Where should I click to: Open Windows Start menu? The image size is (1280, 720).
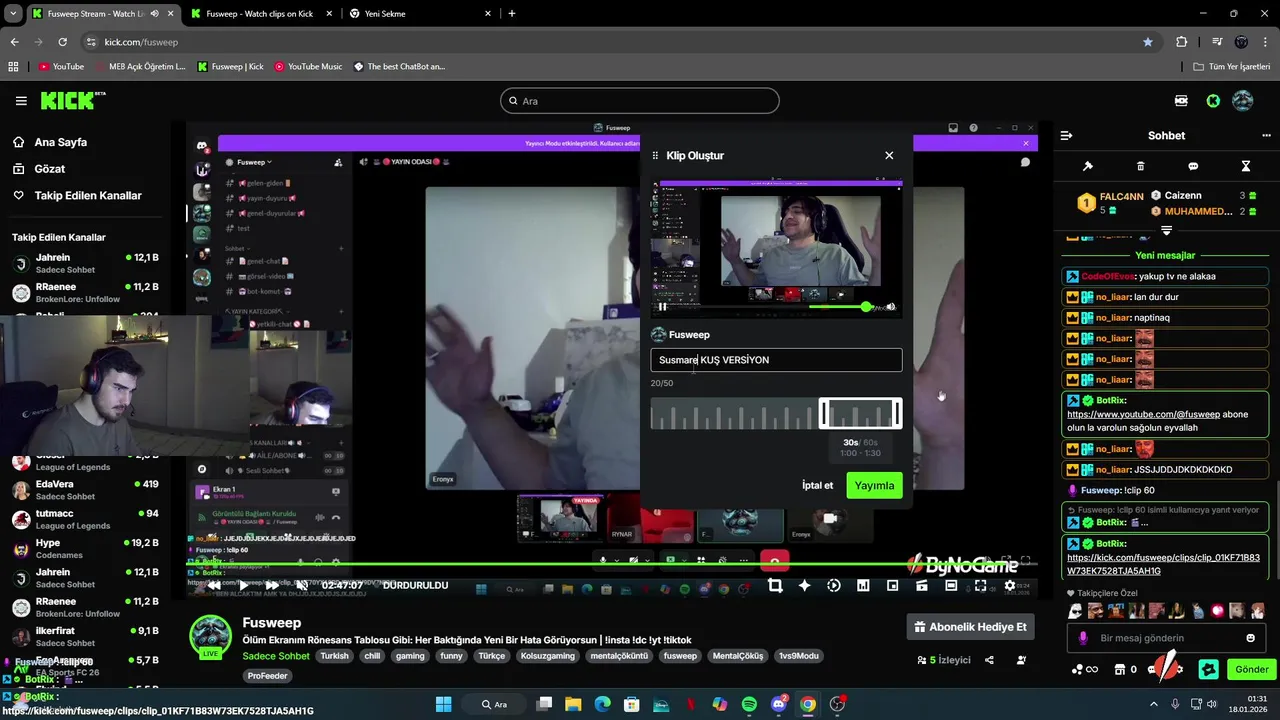[443, 704]
